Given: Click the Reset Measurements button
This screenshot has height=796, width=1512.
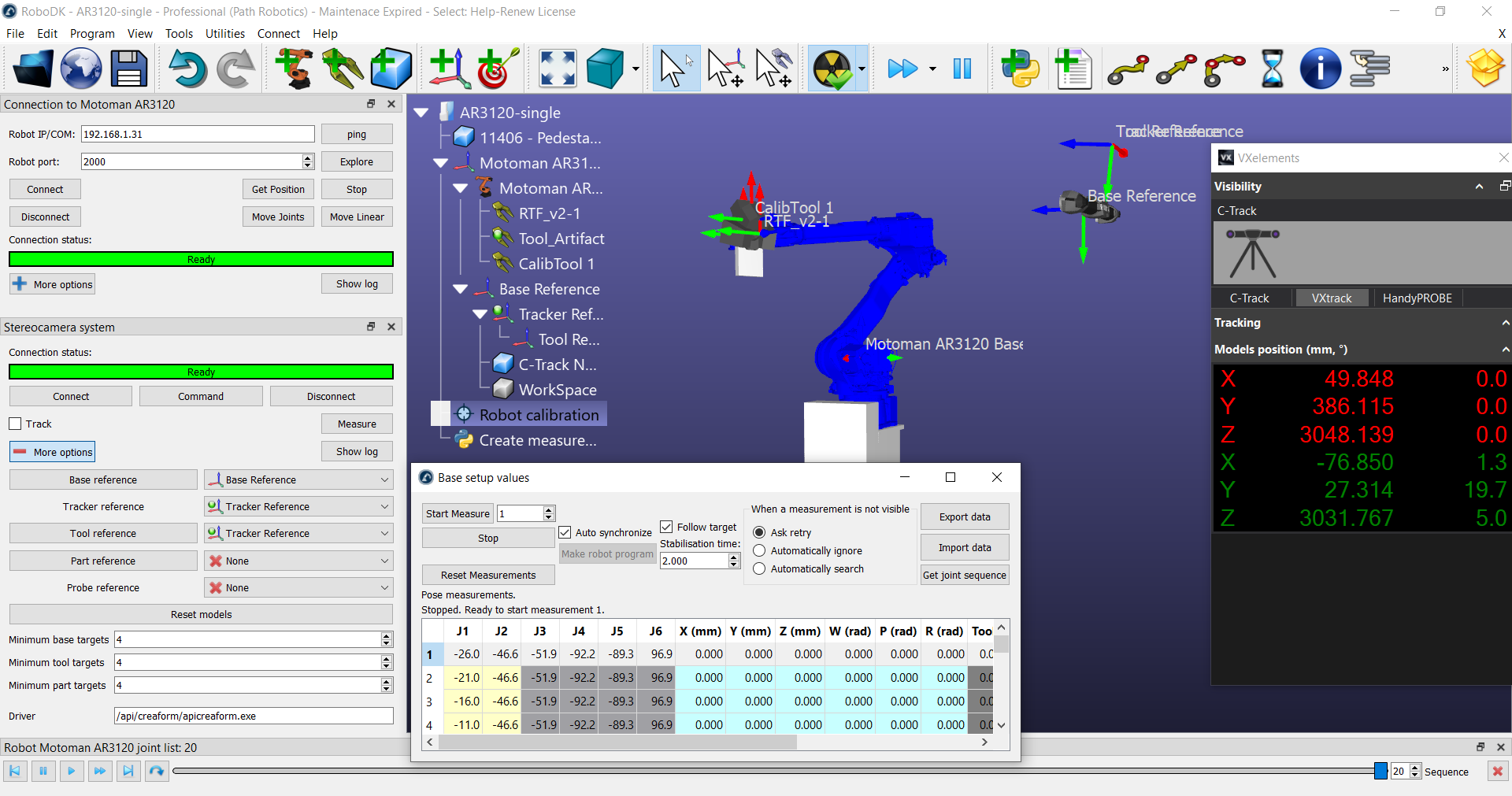Looking at the screenshot, I should pos(488,576).
